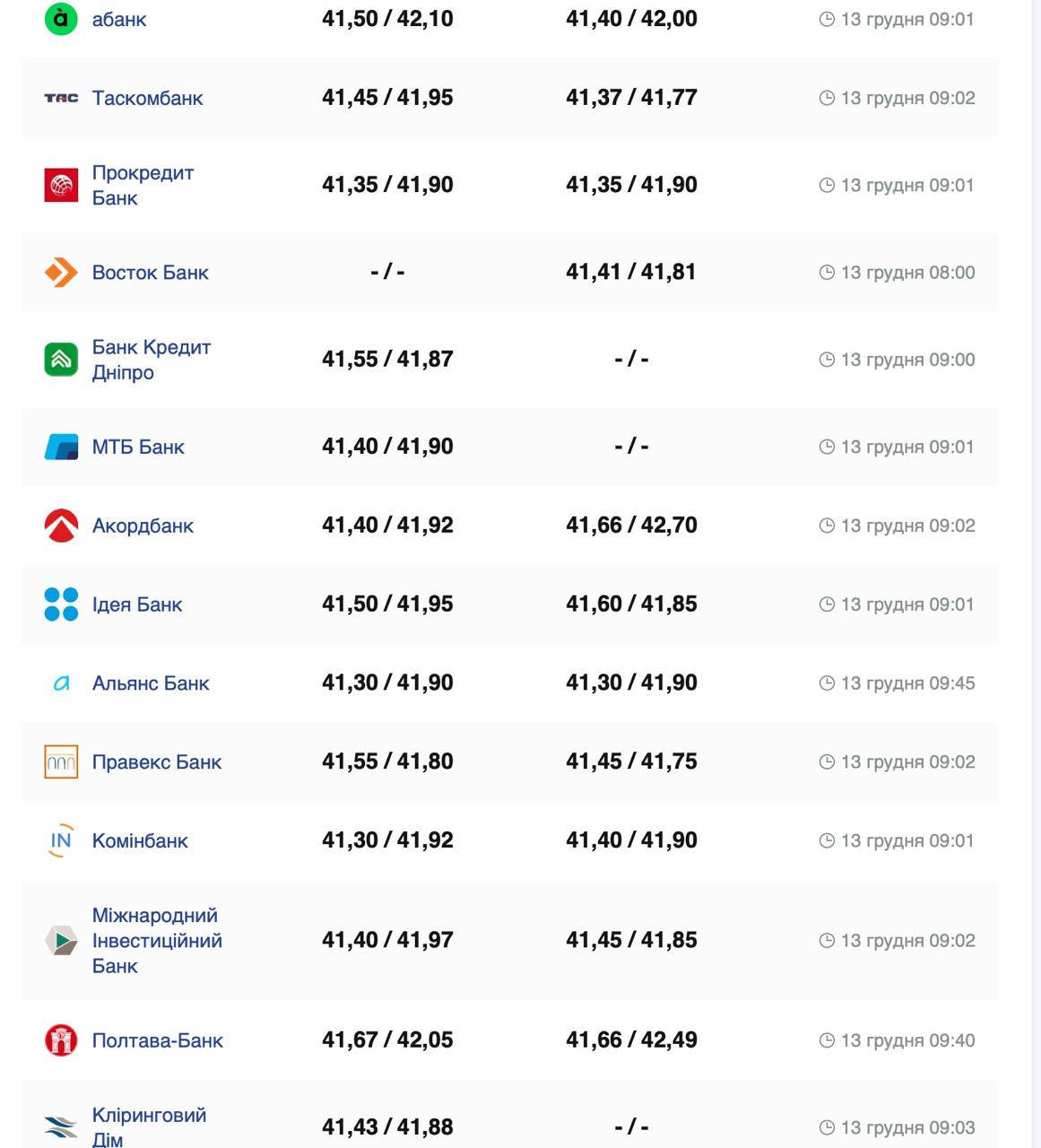Click the Альянс Банк logo icon
This screenshot has height=1148, width=1041.
pyautogui.click(x=61, y=683)
